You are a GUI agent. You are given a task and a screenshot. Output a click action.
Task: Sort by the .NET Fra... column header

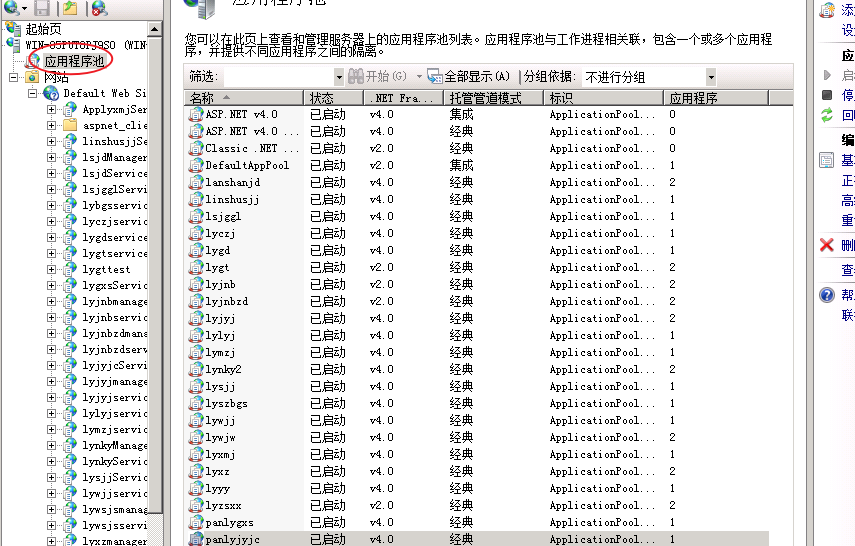(x=404, y=98)
